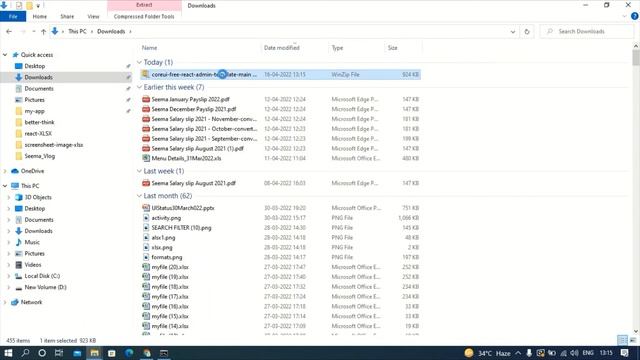Open Microsoft Edge from the taskbar
640x360 pixels.
click(129, 353)
